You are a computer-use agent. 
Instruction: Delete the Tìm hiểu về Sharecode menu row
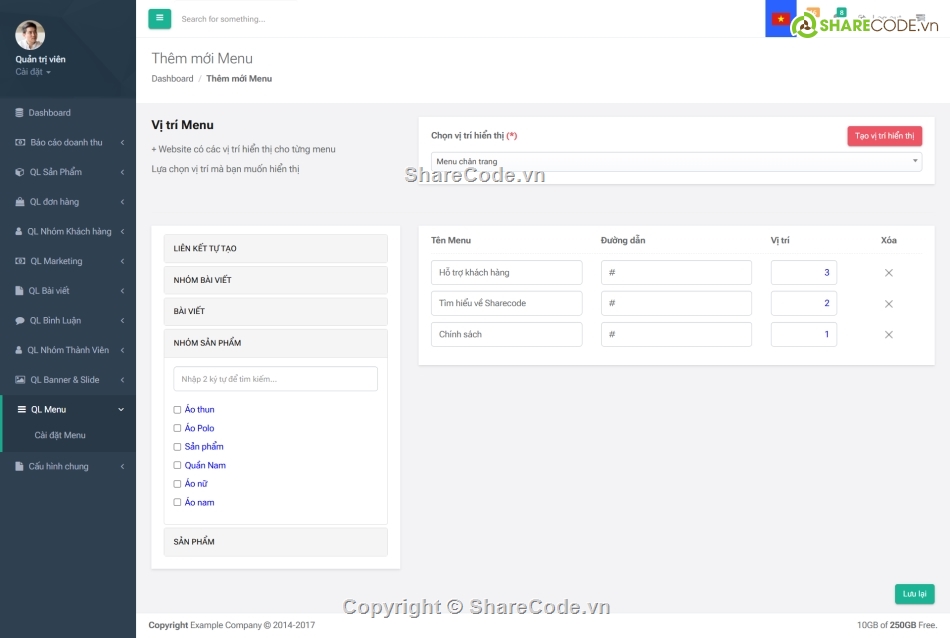[888, 304]
